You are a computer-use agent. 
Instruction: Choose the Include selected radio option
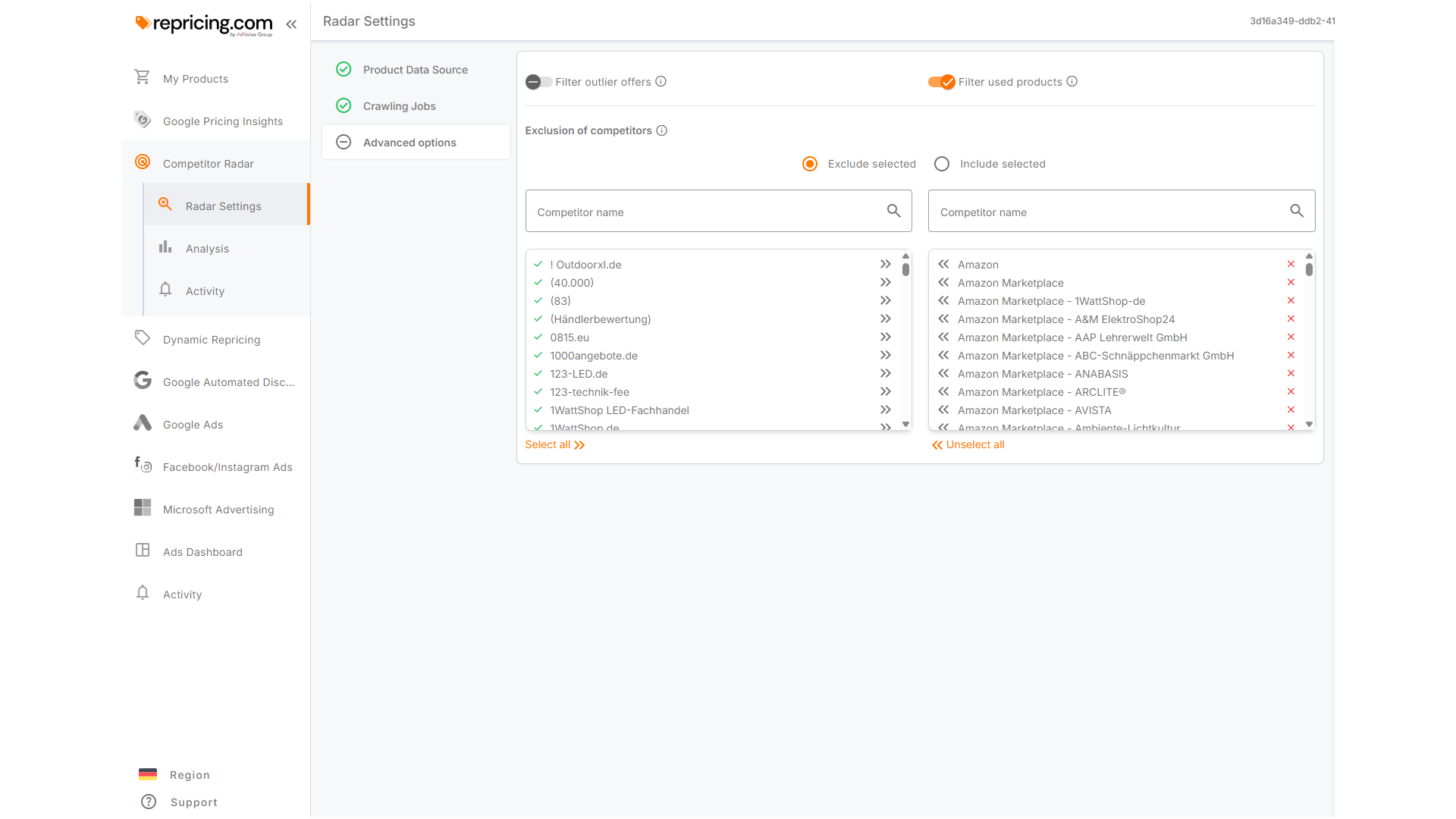(x=942, y=164)
